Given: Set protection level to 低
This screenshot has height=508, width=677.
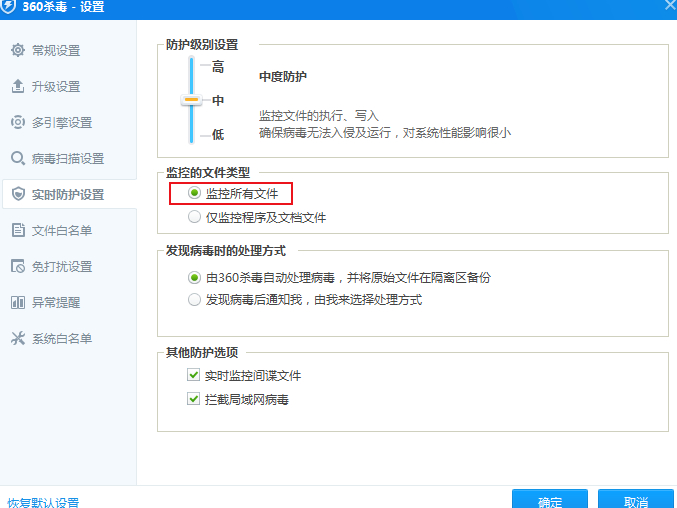Looking at the screenshot, I should tap(218, 134).
